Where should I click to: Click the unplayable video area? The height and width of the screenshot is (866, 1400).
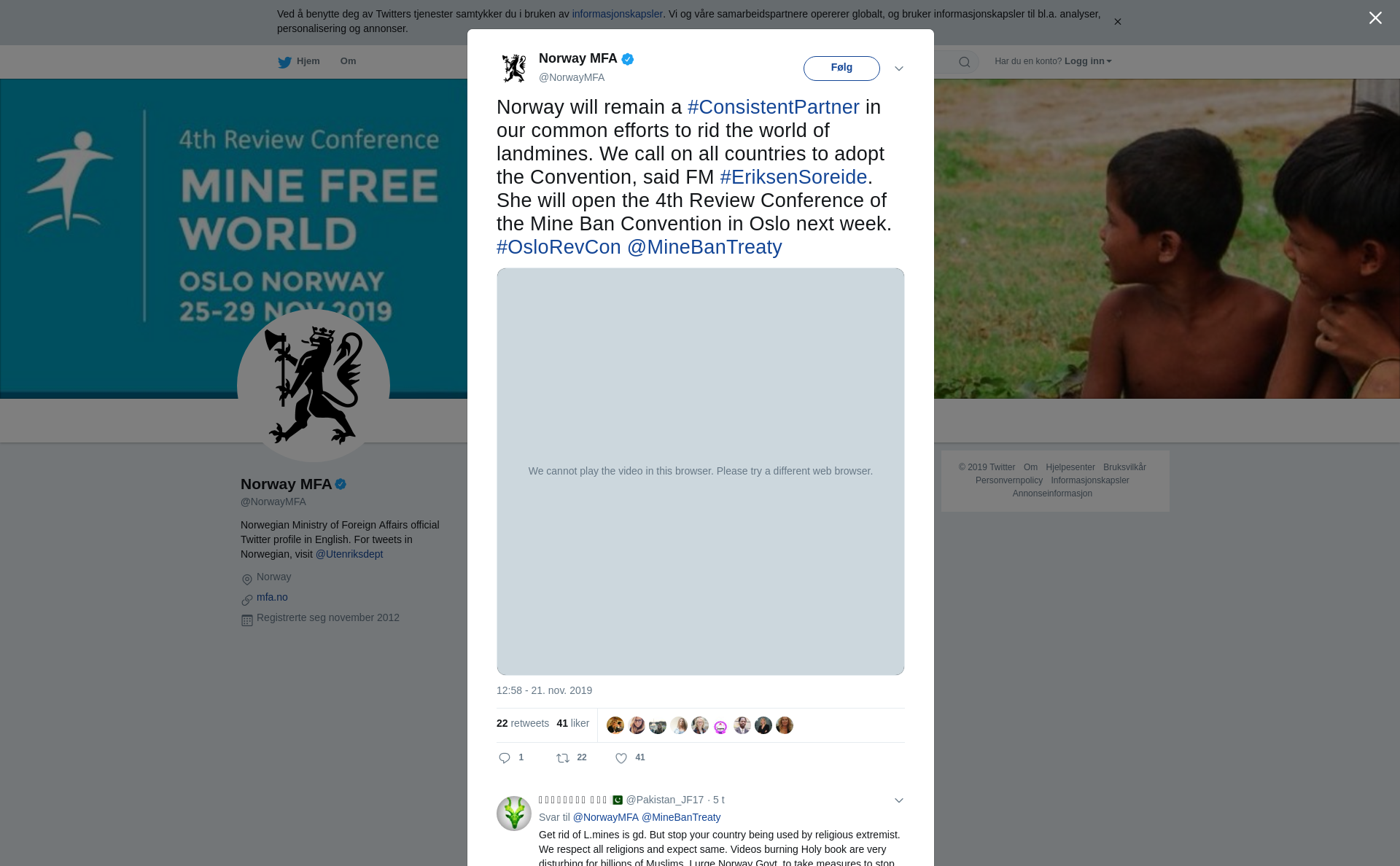(x=701, y=472)
